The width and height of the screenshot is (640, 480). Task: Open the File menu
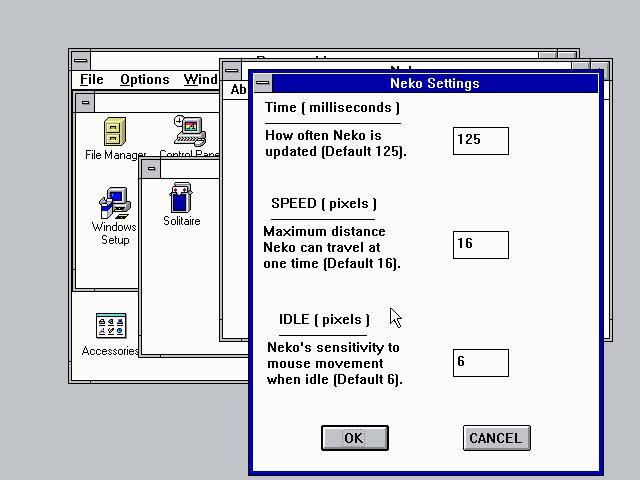(x=91, y=79)
